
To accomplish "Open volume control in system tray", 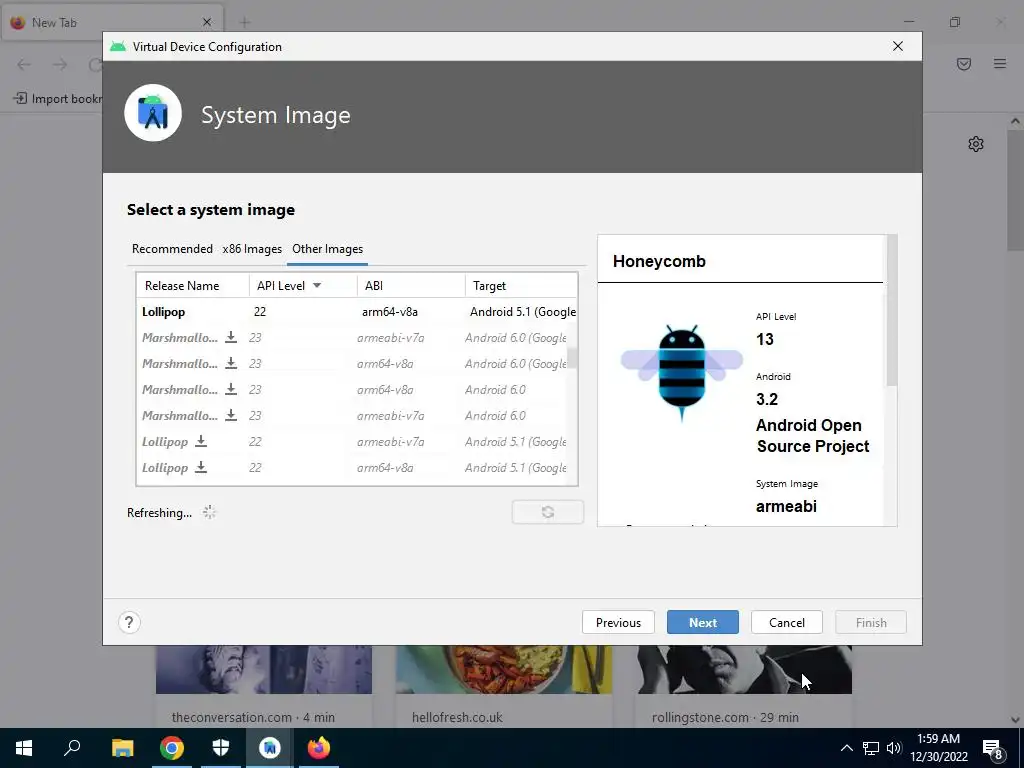I will 894,748.
